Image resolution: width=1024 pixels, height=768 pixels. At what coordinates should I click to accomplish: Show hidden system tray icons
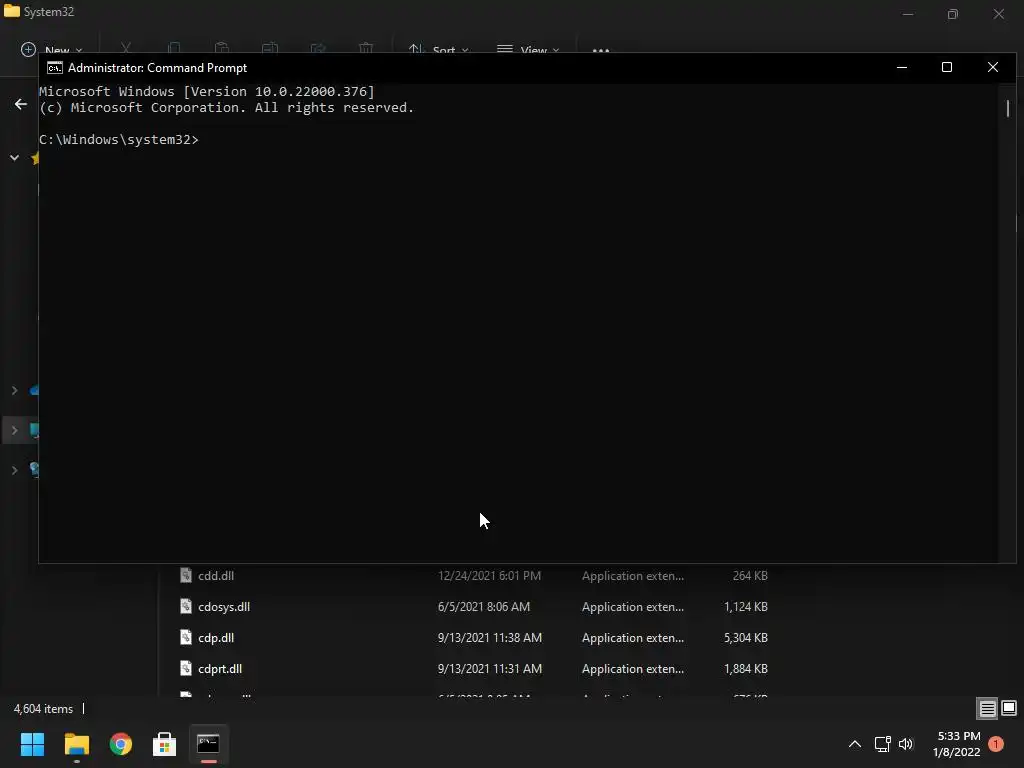[855, 744]
